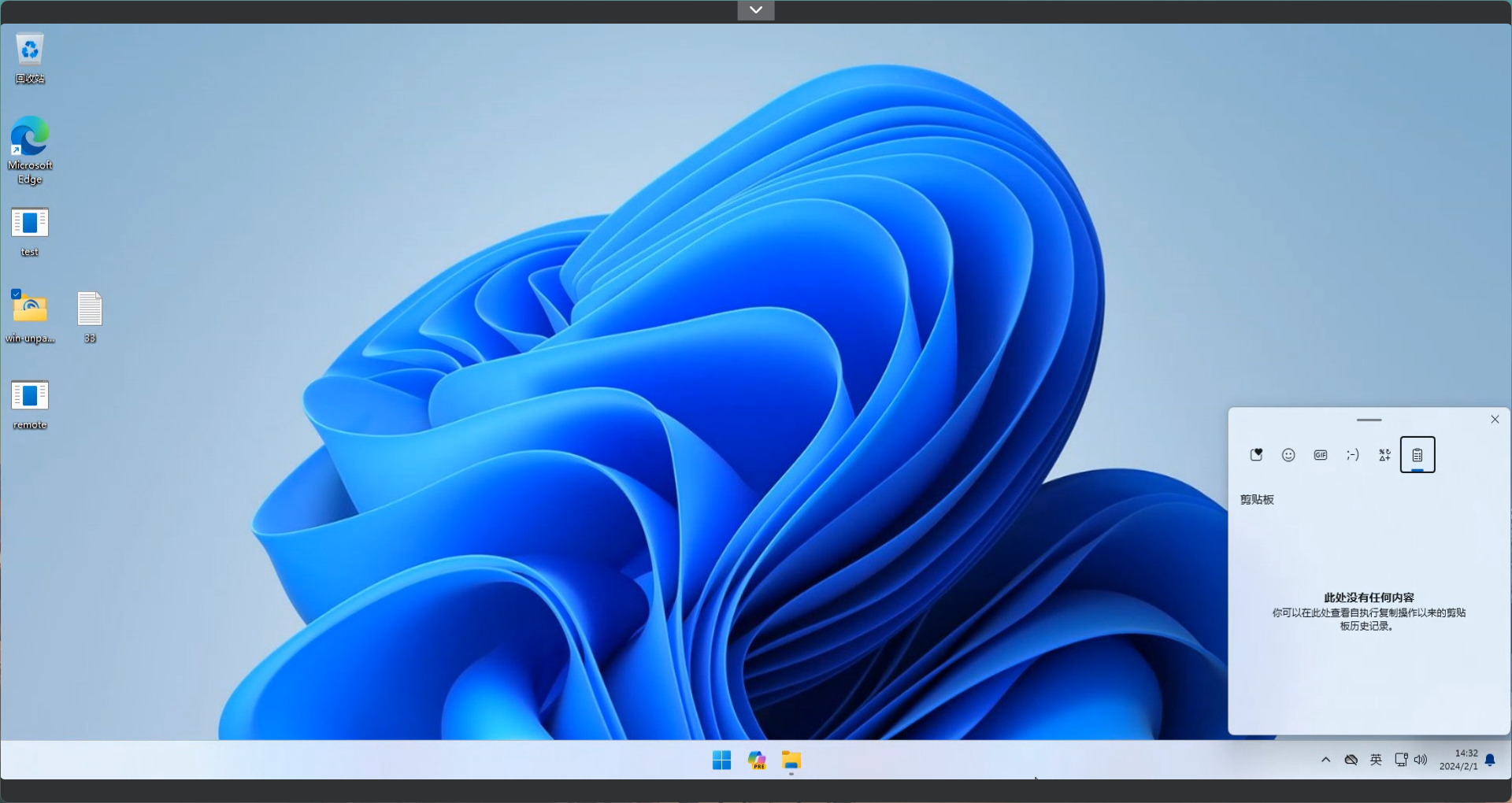Select the 'test' desktop file icon
Screen dimensions: 1512x803
pyautogui.click(x=30, y=232)
